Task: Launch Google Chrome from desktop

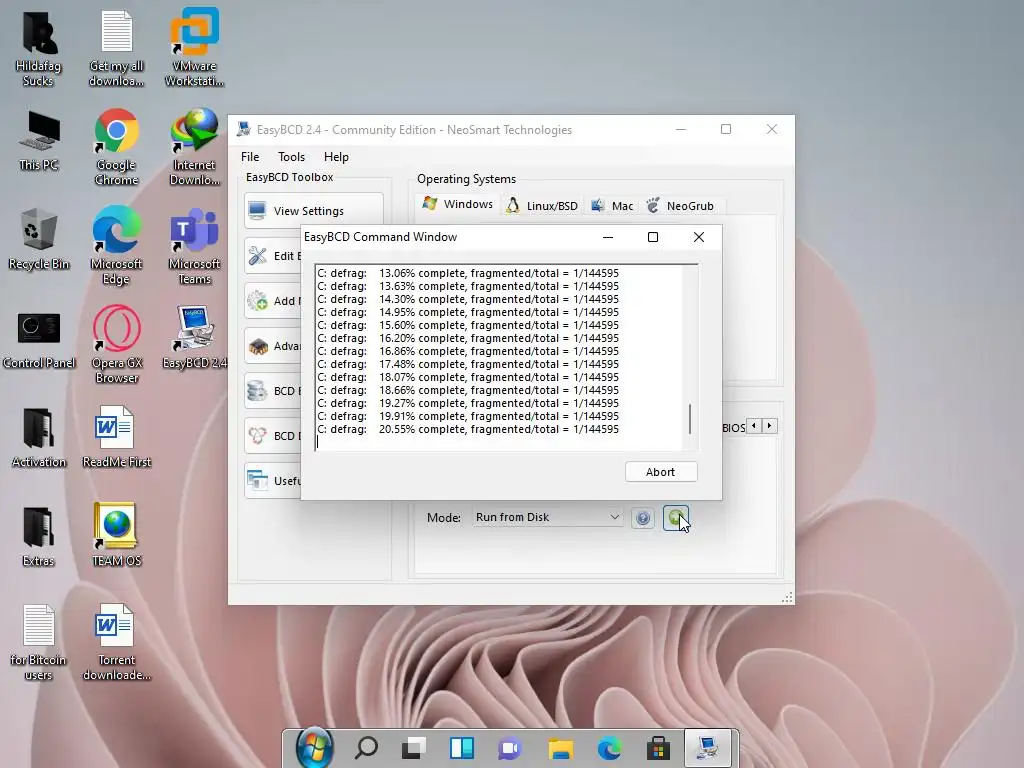Action: coord(116,148)
